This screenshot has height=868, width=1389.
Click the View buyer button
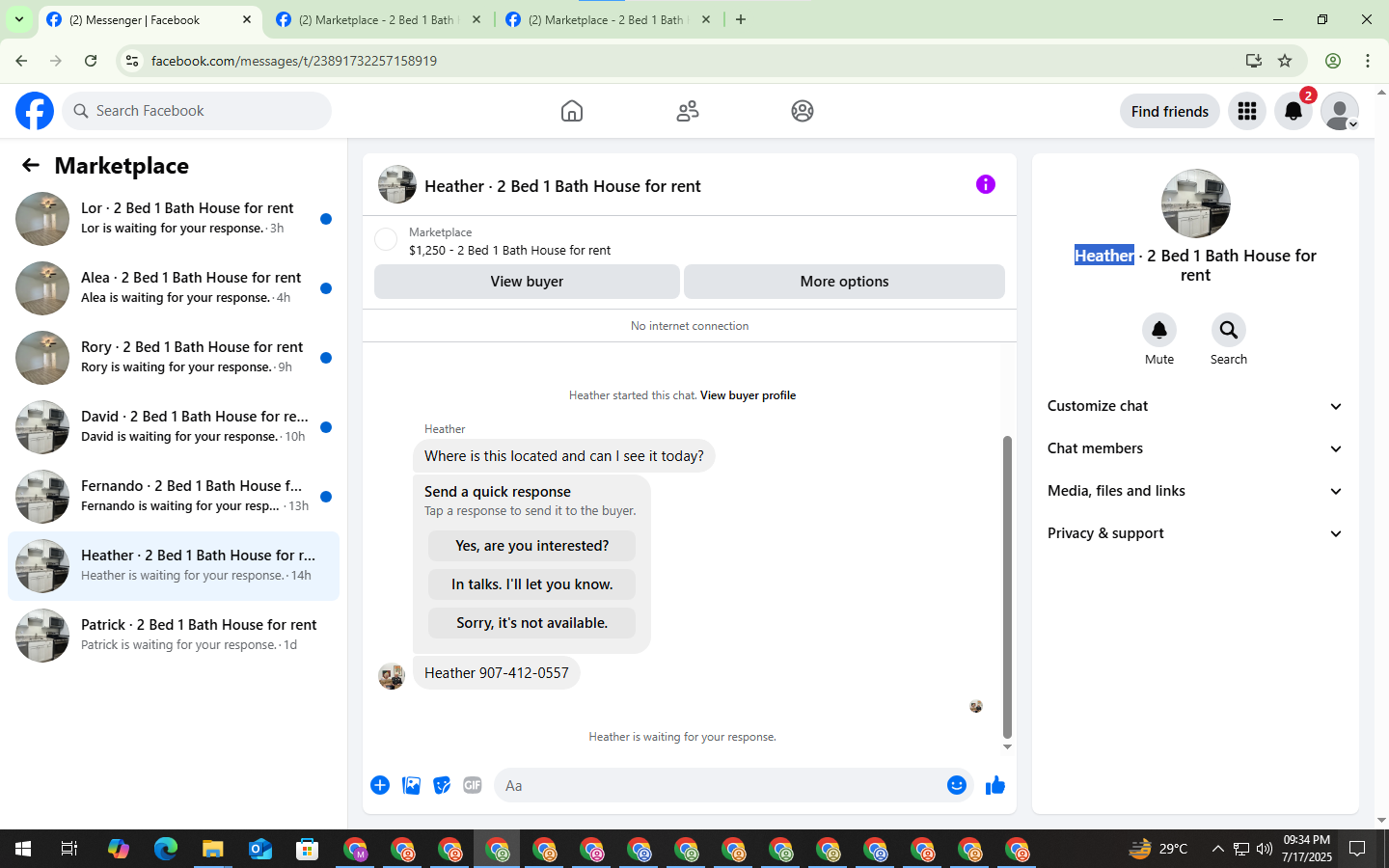(x=527, y=282)
